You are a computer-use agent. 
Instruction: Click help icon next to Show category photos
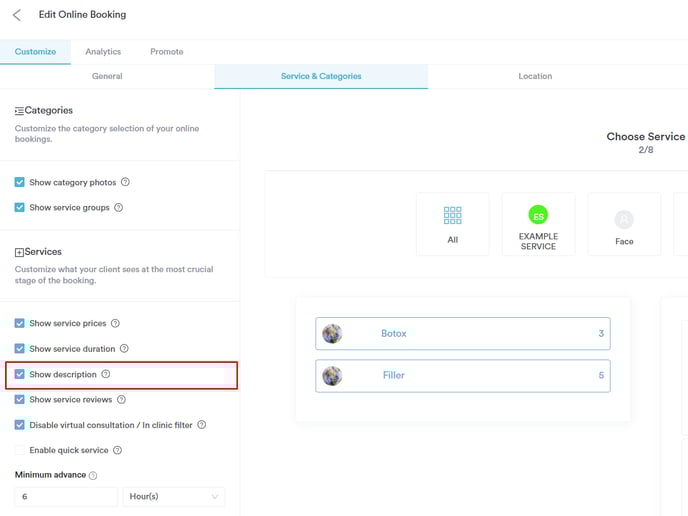125,182
